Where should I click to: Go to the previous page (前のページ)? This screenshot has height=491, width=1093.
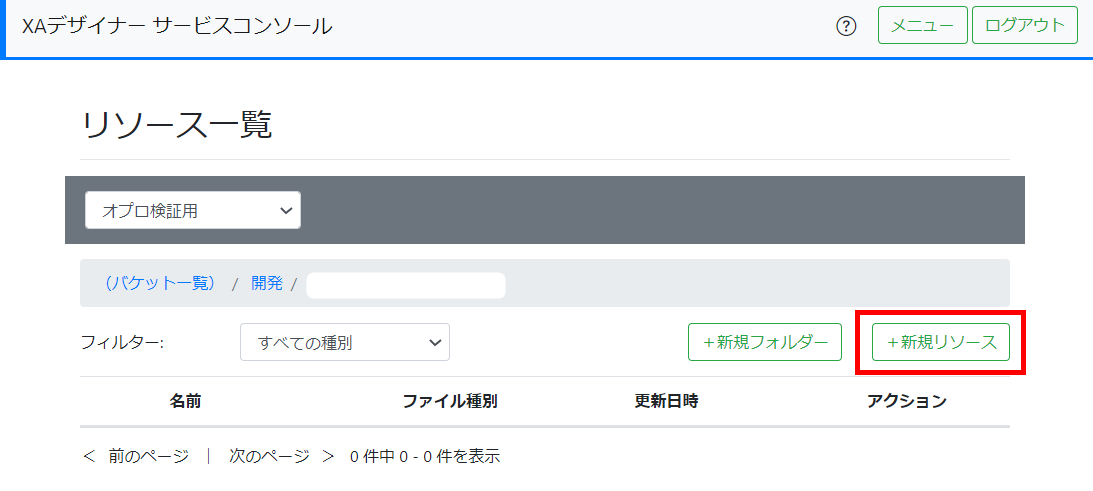pos(137,456)
